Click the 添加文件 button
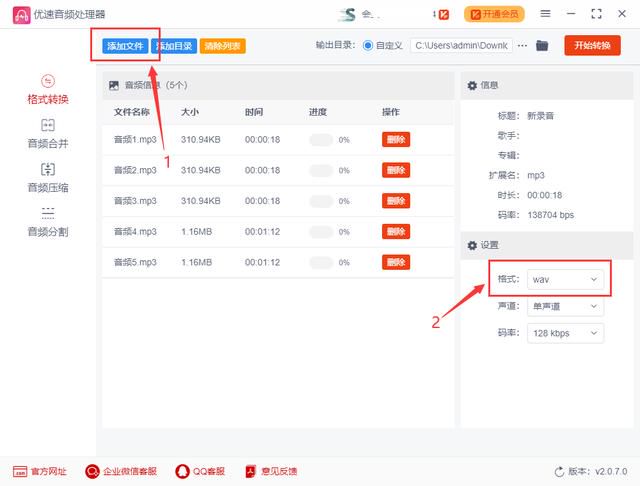640x486 pixels. [125, 46]
